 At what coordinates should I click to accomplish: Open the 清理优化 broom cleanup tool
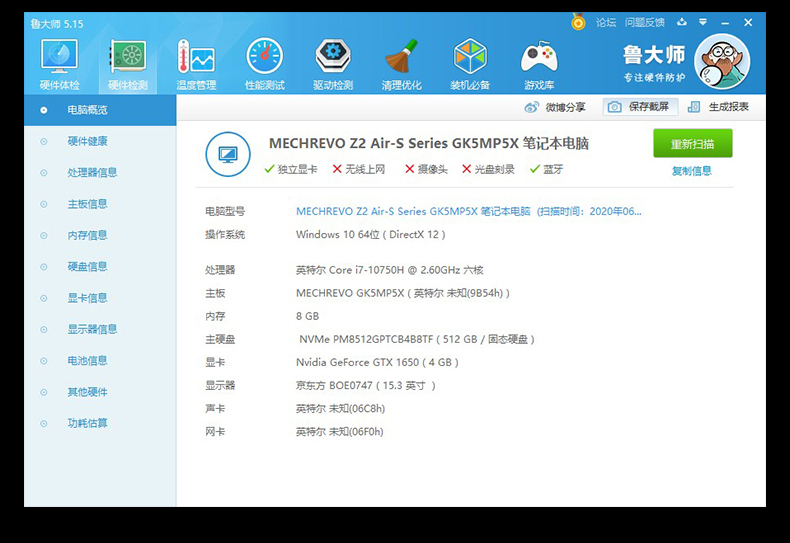tap(402, 65)
